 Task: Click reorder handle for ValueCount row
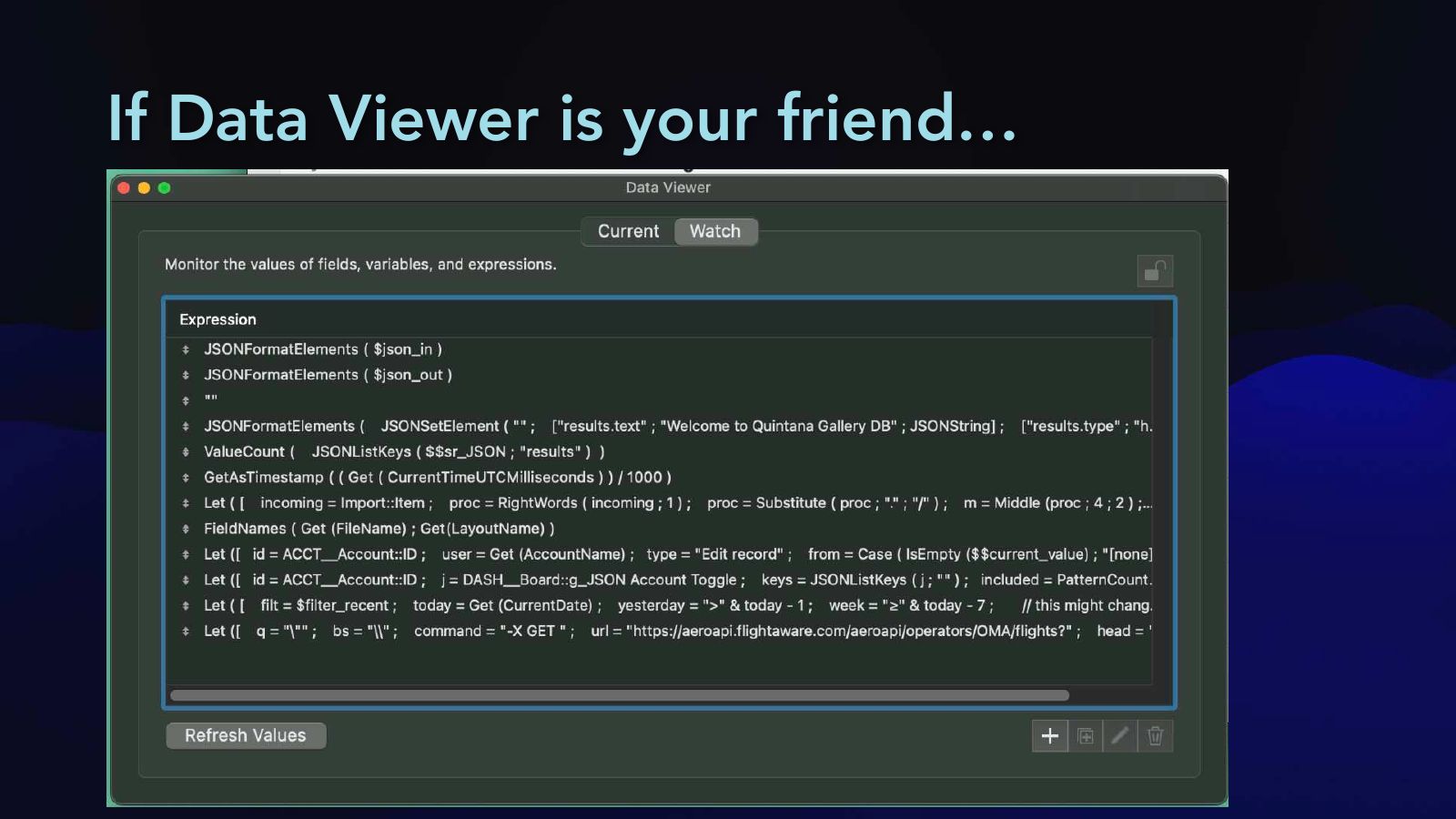[x=186, y=452]
